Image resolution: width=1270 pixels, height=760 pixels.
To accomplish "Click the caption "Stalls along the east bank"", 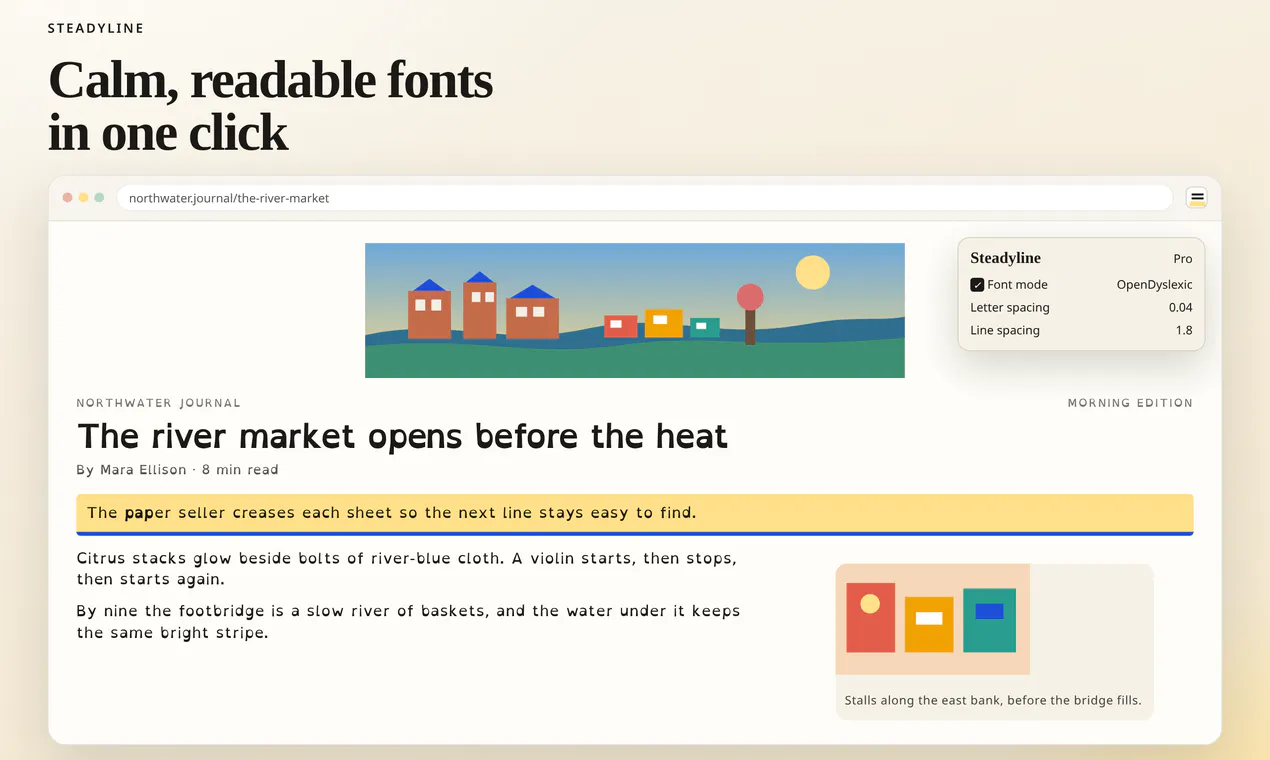I will tap(993, 700).
